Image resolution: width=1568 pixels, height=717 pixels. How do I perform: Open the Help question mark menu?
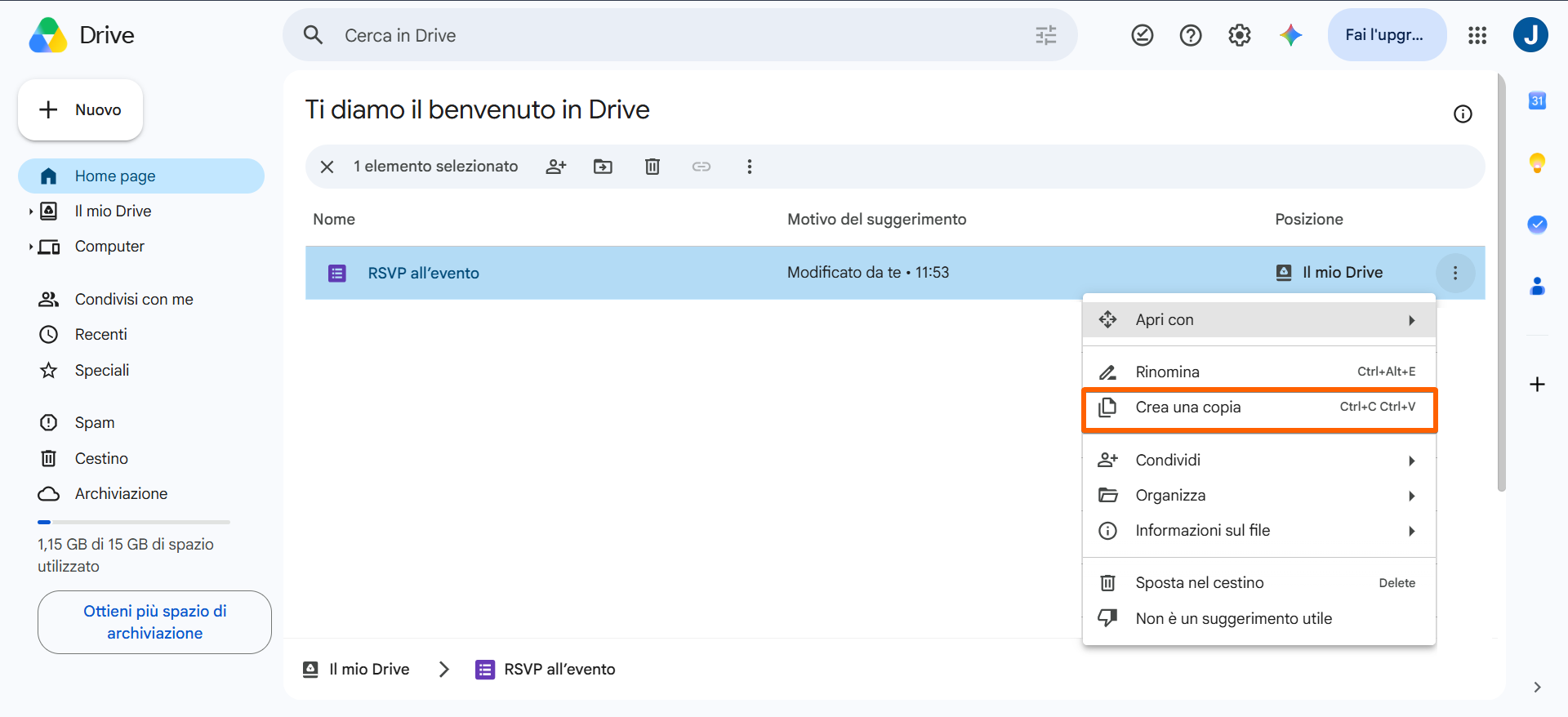click(x=1191, y=35)
